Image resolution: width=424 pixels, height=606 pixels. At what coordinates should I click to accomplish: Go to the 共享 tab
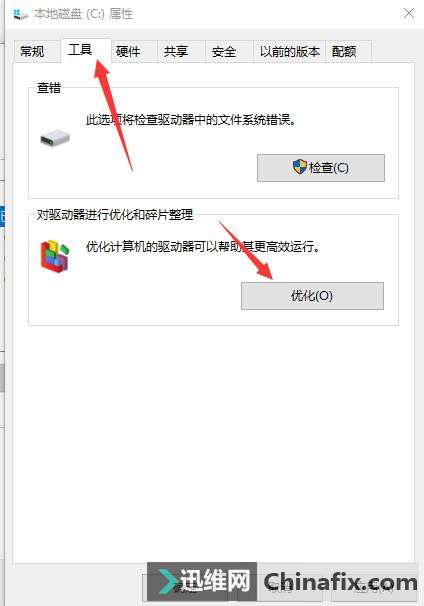176,51
